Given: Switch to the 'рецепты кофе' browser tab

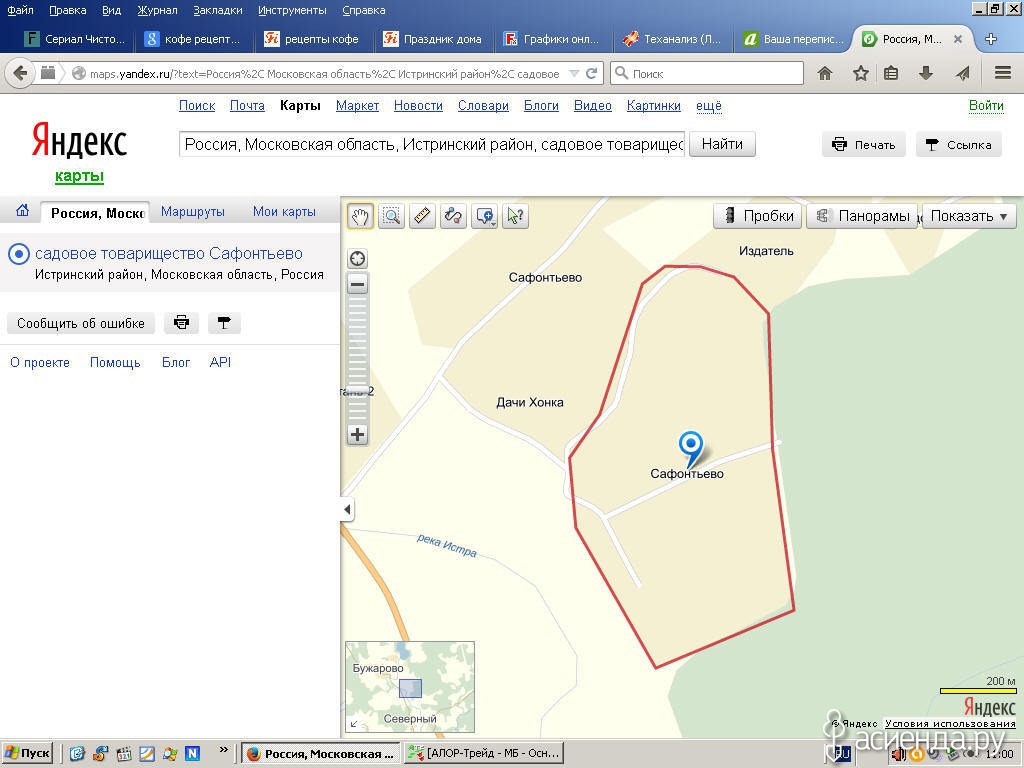Looking at the screenshot, I should coord(312,39).
